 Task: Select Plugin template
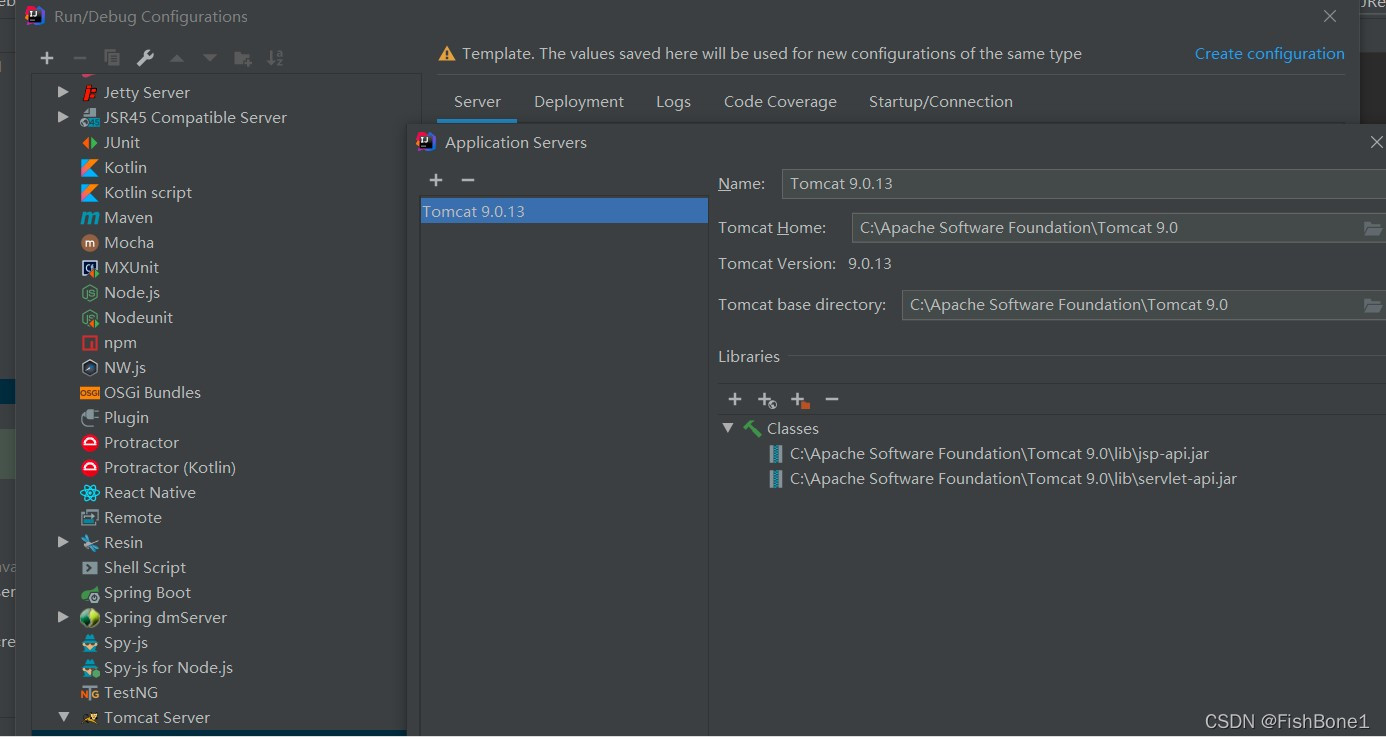(x=126, y=417)
